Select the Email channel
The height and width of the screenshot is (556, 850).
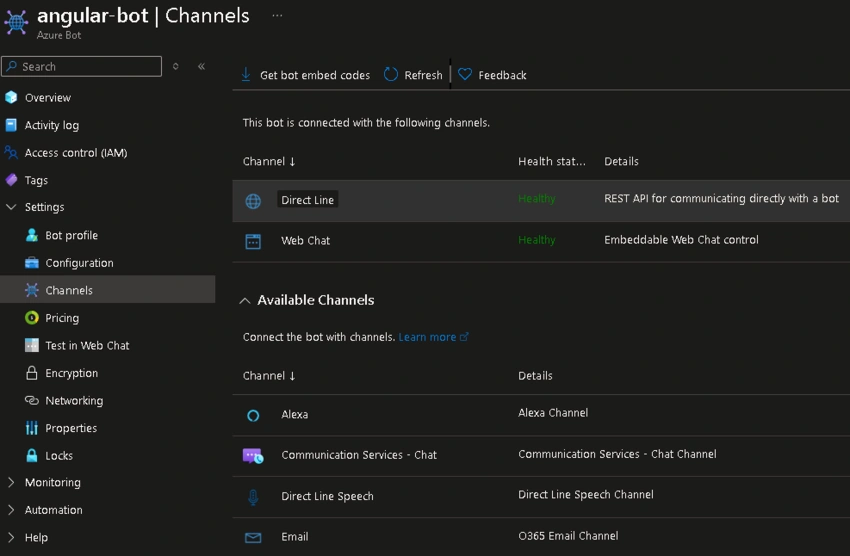[x=294, y=536]
